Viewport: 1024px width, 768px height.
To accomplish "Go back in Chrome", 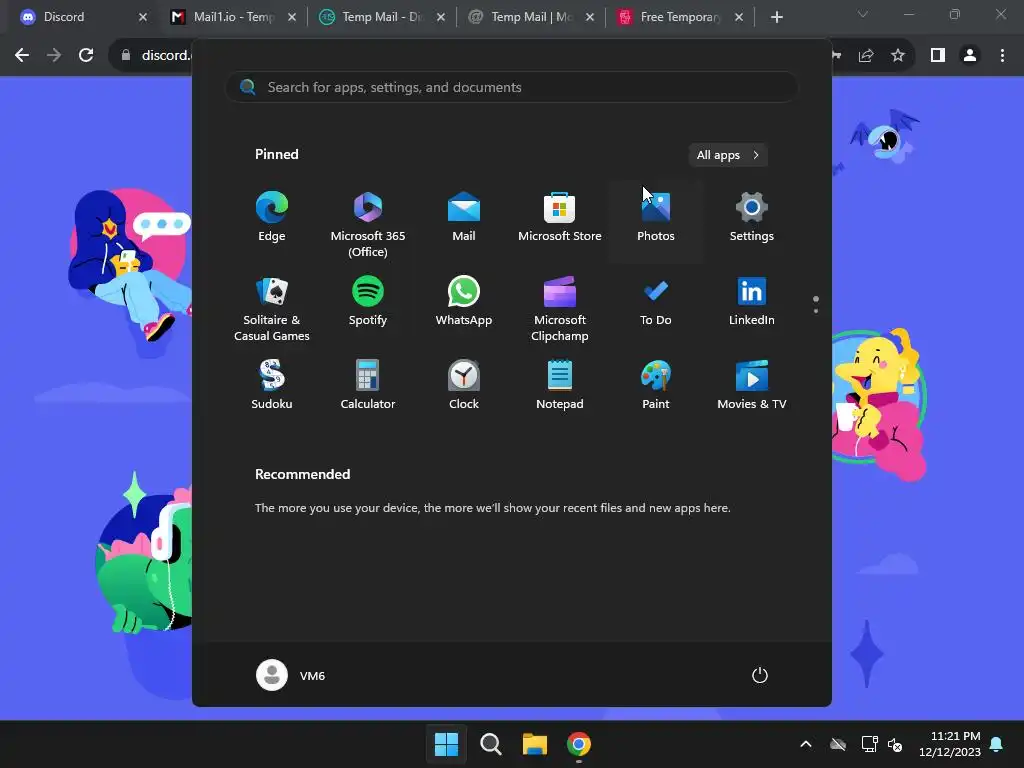I will coord(22,56).
